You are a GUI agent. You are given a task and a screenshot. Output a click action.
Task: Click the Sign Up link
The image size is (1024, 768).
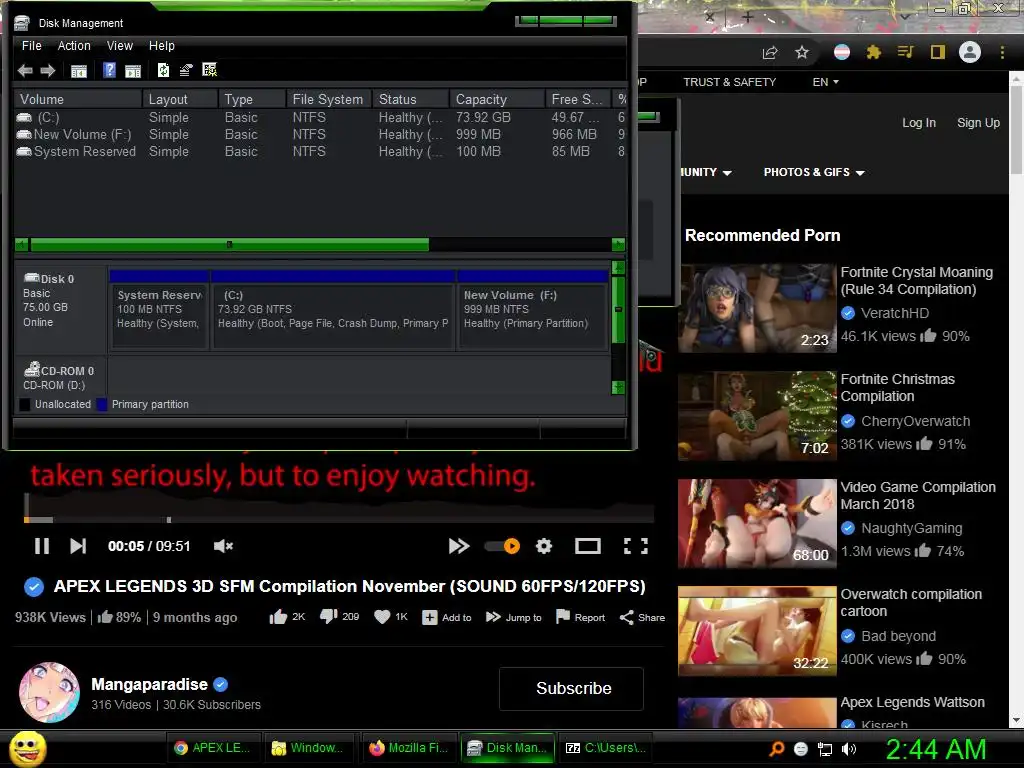[978, 123]
